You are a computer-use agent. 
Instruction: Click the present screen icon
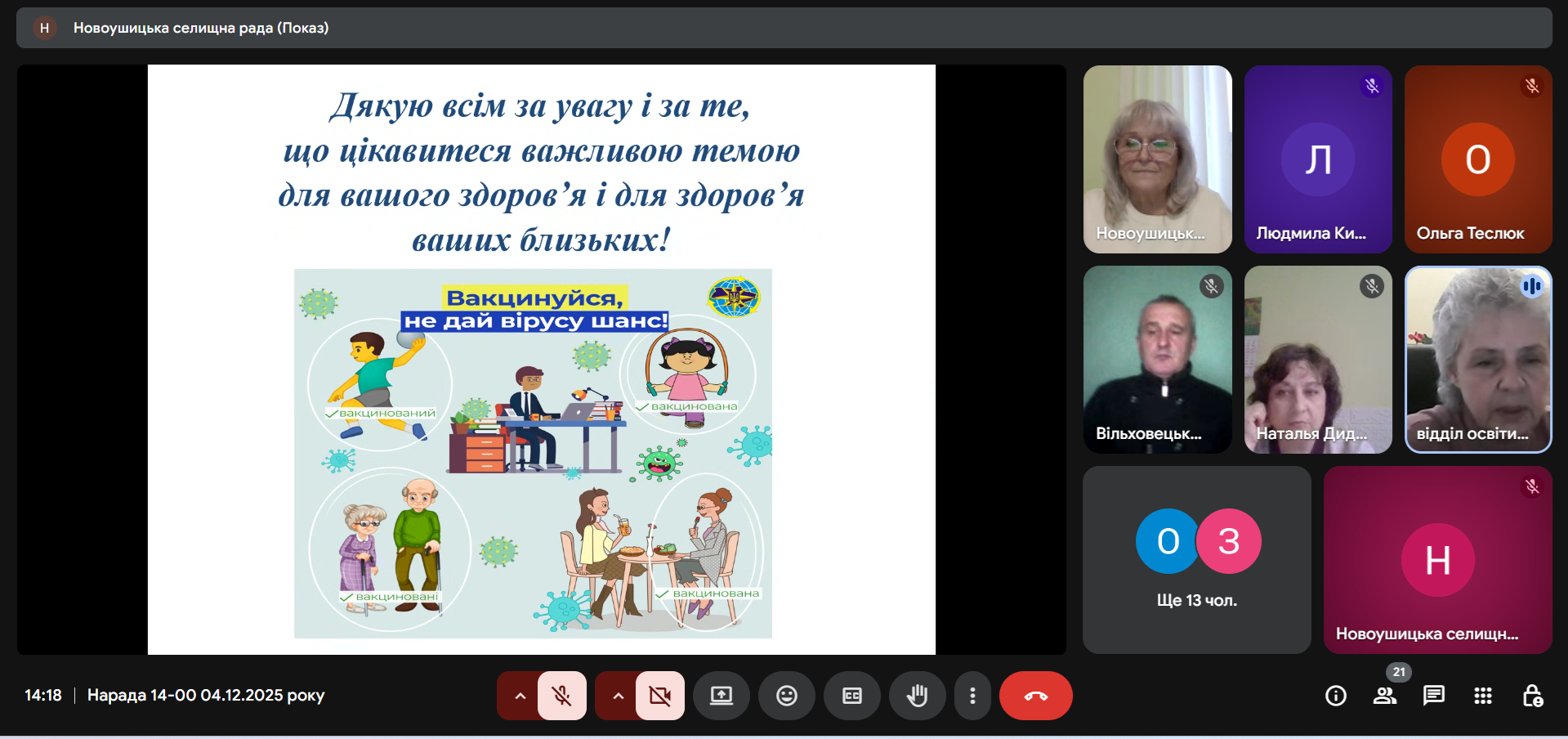point(721,696)
